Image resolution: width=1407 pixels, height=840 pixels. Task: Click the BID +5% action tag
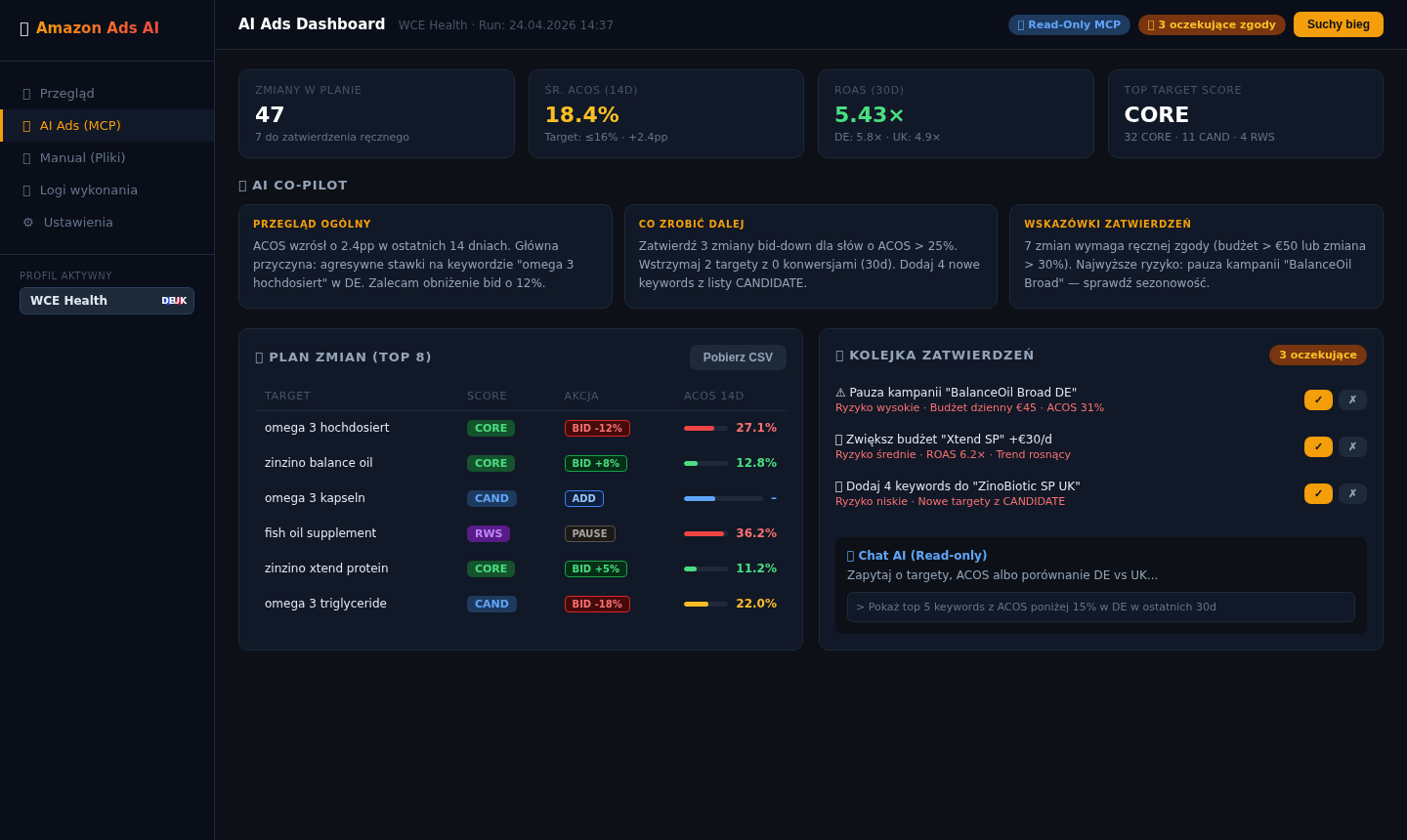pyautogui.click(x=596, y=568)
